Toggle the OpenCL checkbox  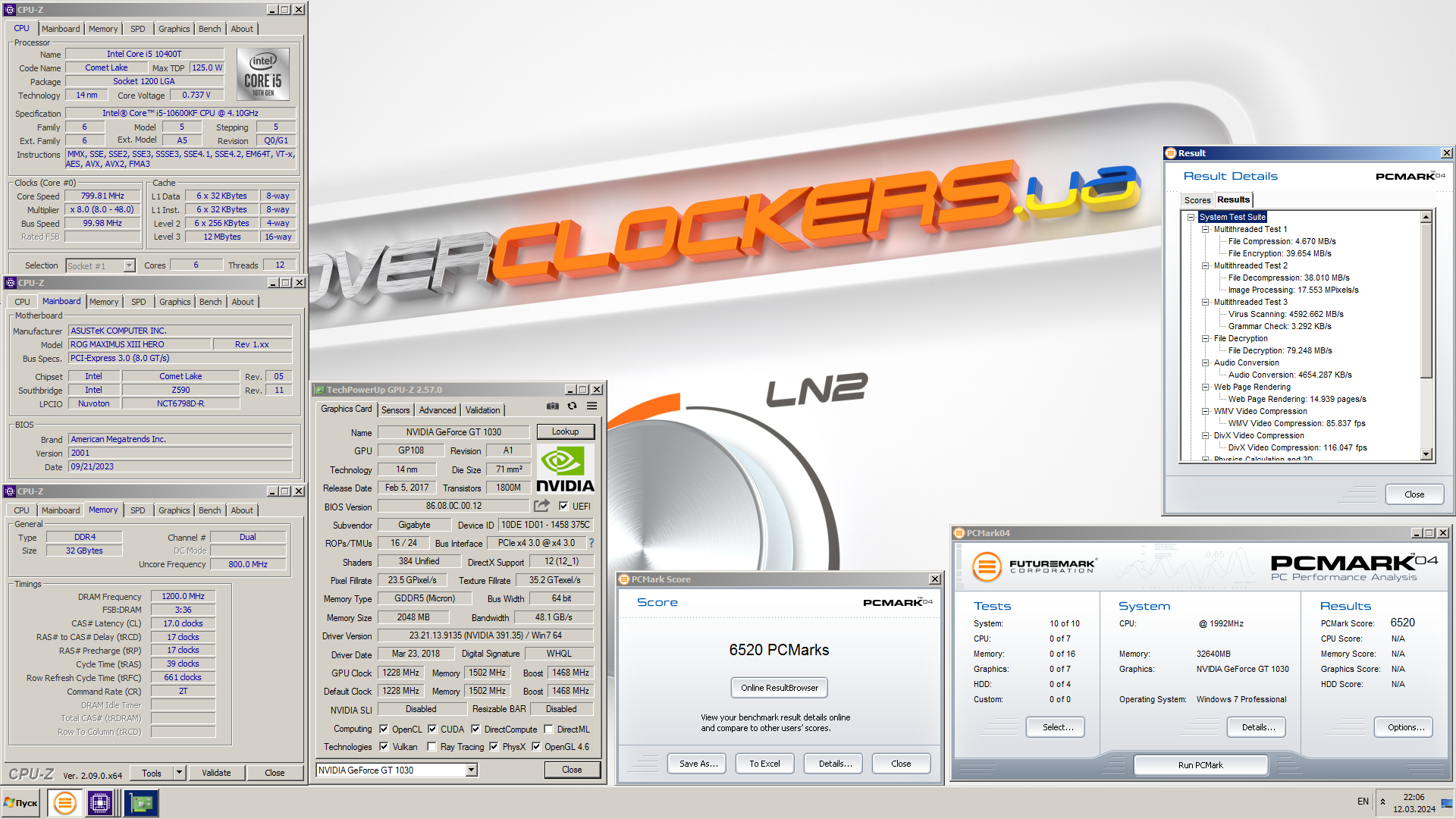click(x=384, y=729)
